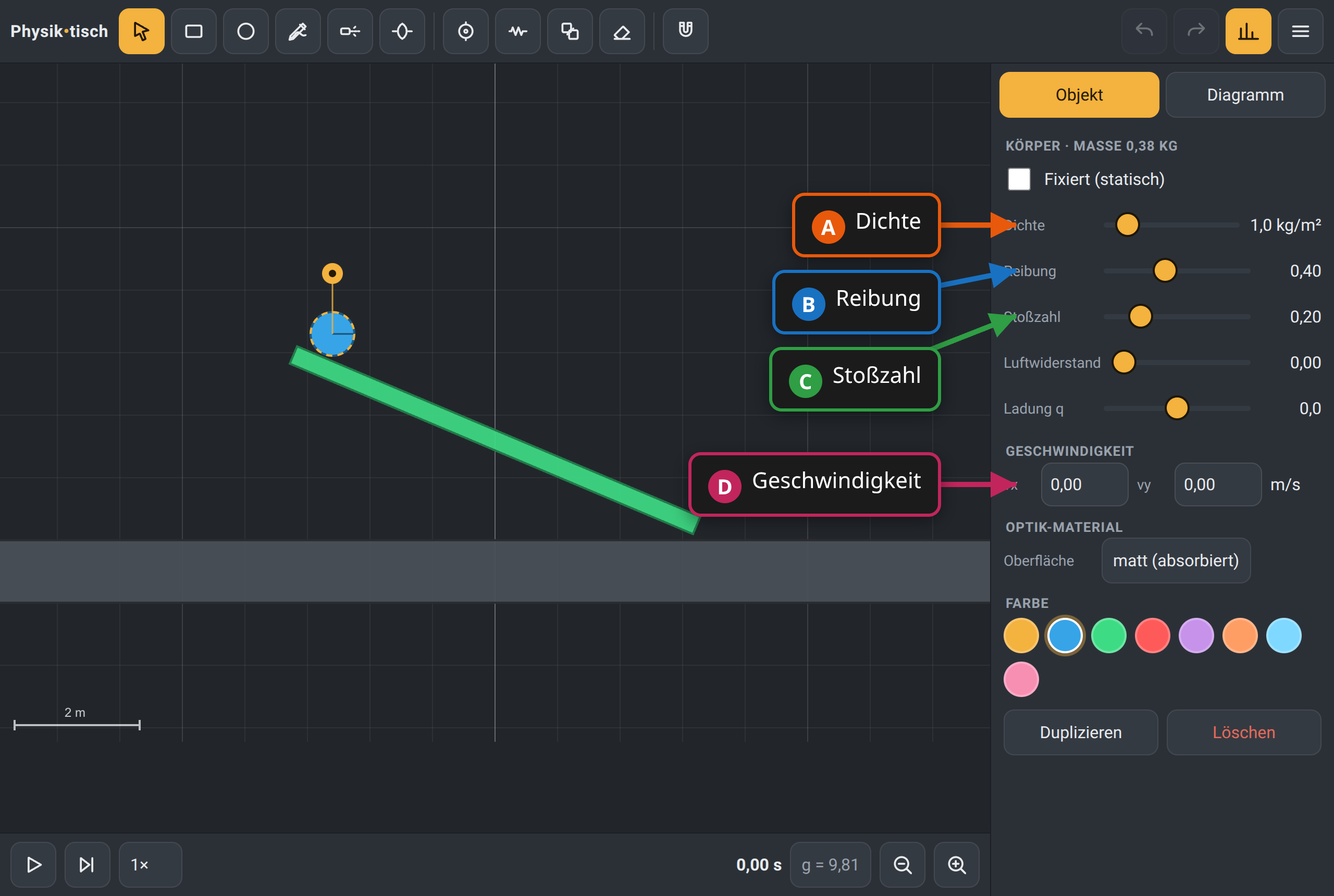Screen dimensions: 1334x896
Task: Pick the green color swatch
Action: pyautogui.click(x=1109, y=636)
